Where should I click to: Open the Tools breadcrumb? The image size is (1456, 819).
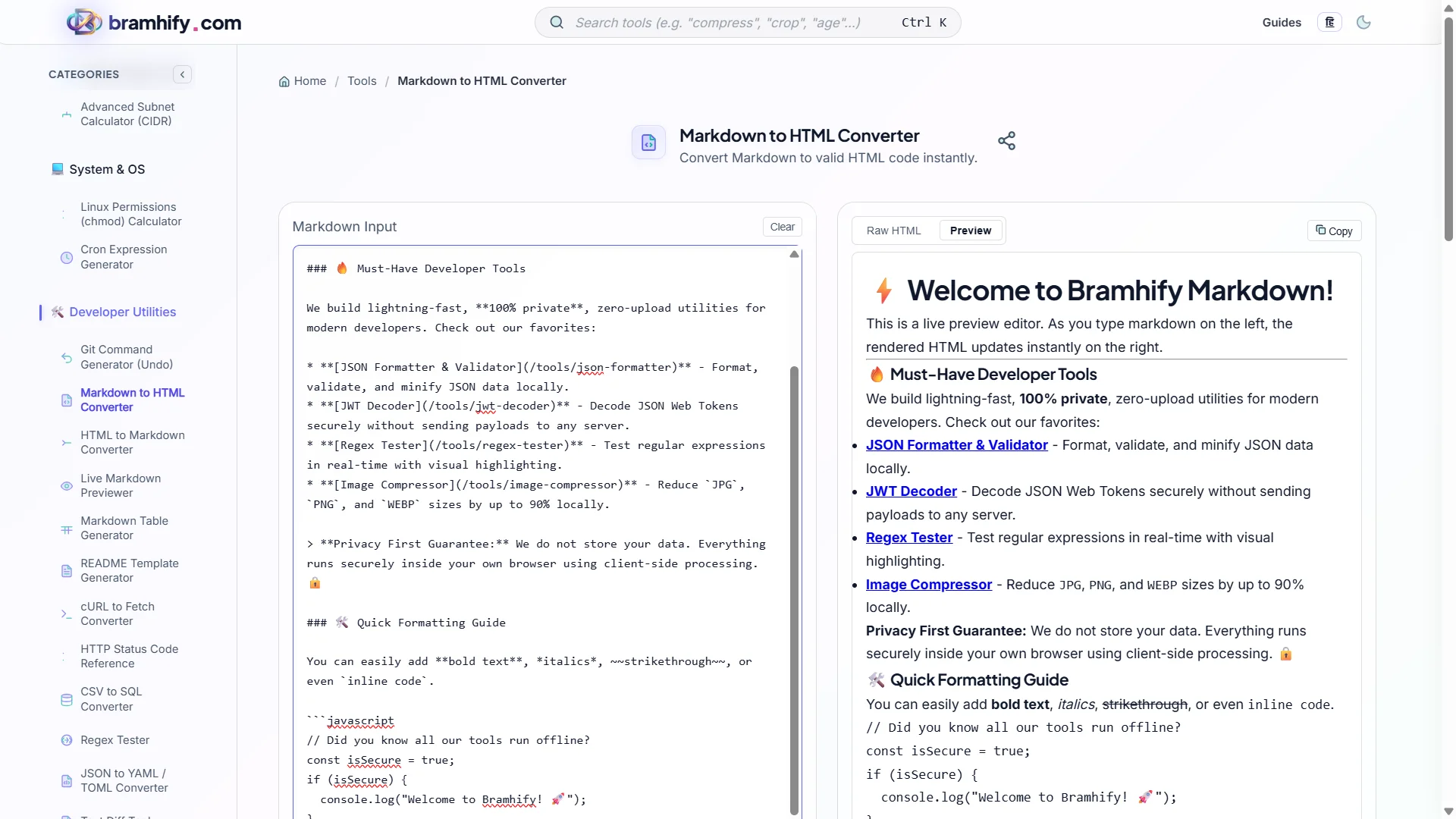click(x=362, y=81)
